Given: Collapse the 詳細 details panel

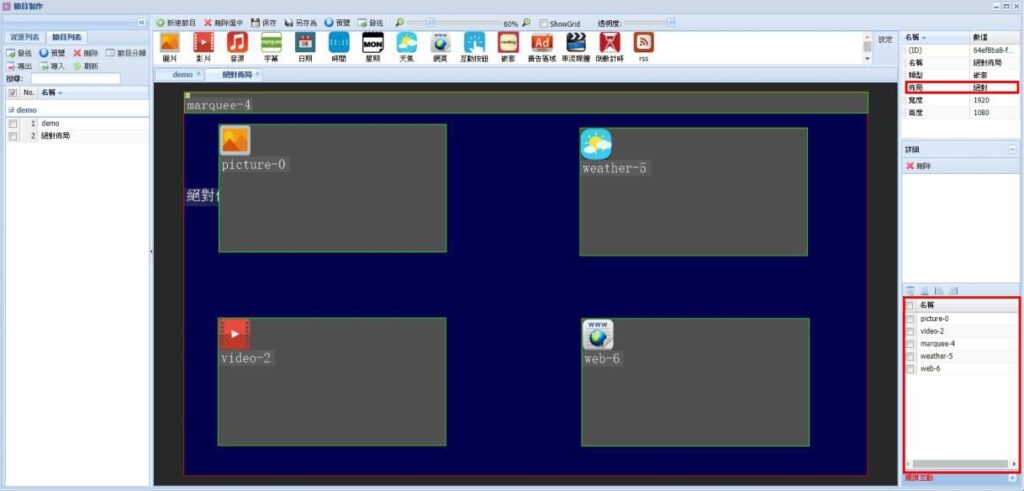Looking at the screenshot, I should (1011, 149).
